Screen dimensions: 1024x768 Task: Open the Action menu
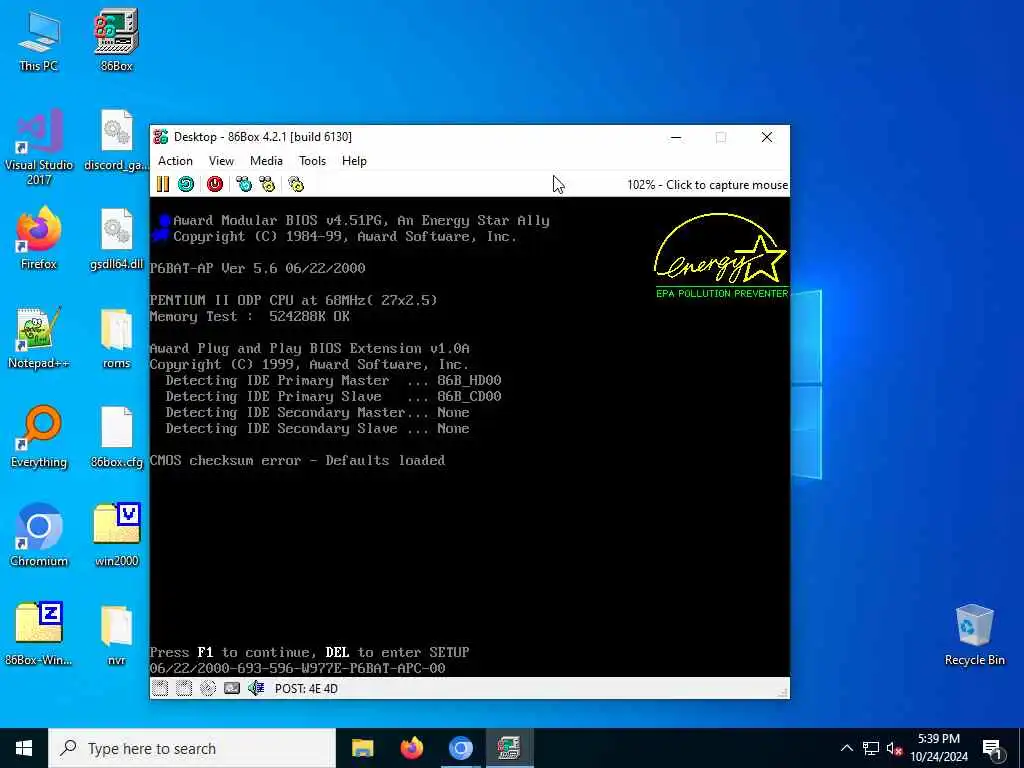point(175,161)
